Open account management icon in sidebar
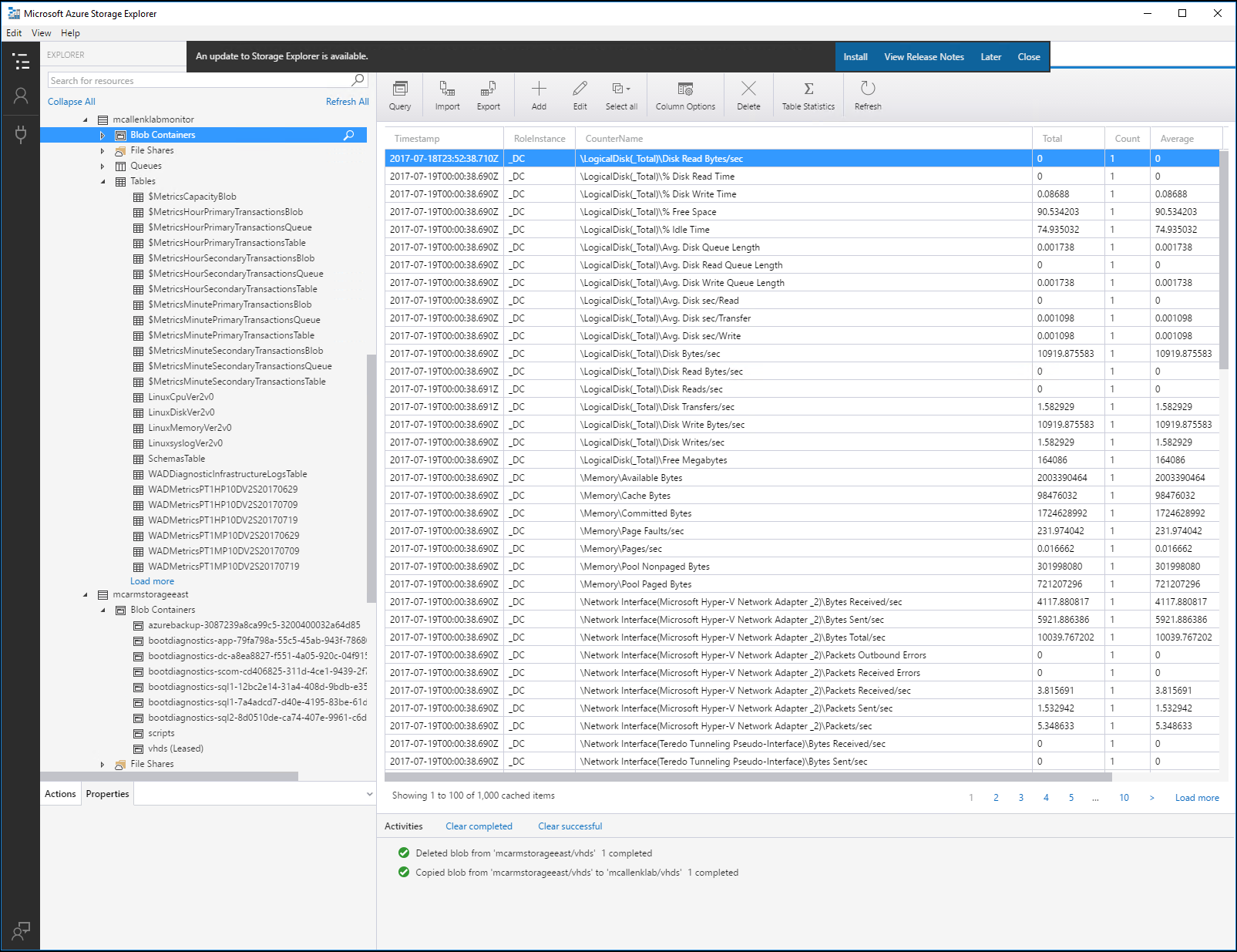The width and height of the screenshot is (1237, 952). tap(21, 96)
